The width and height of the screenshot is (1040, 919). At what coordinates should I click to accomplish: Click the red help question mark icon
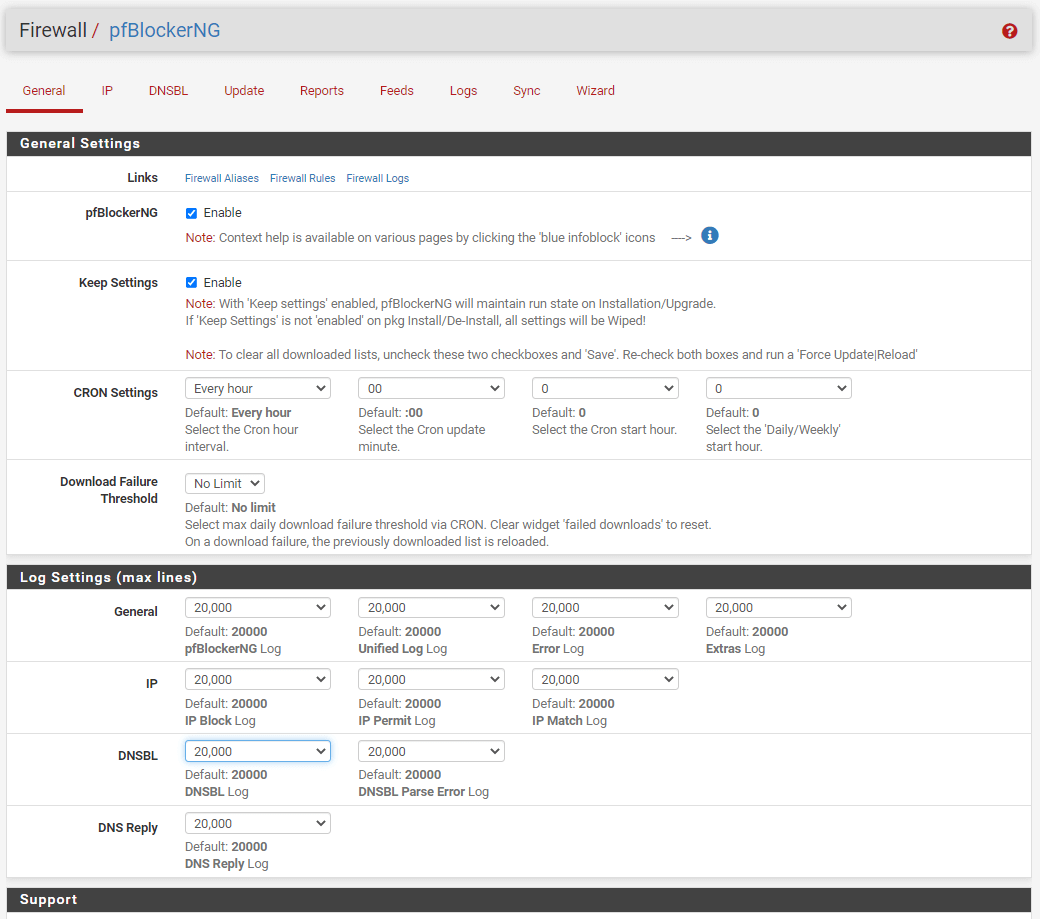[1009, 31]
